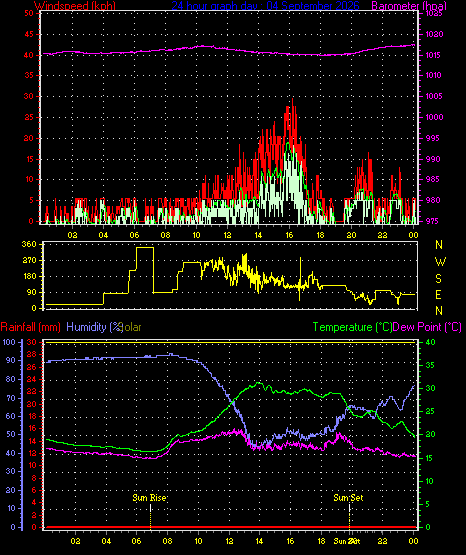Click the N compass label at top
This screenshot has height=555, width=466.
click(439, 245)
